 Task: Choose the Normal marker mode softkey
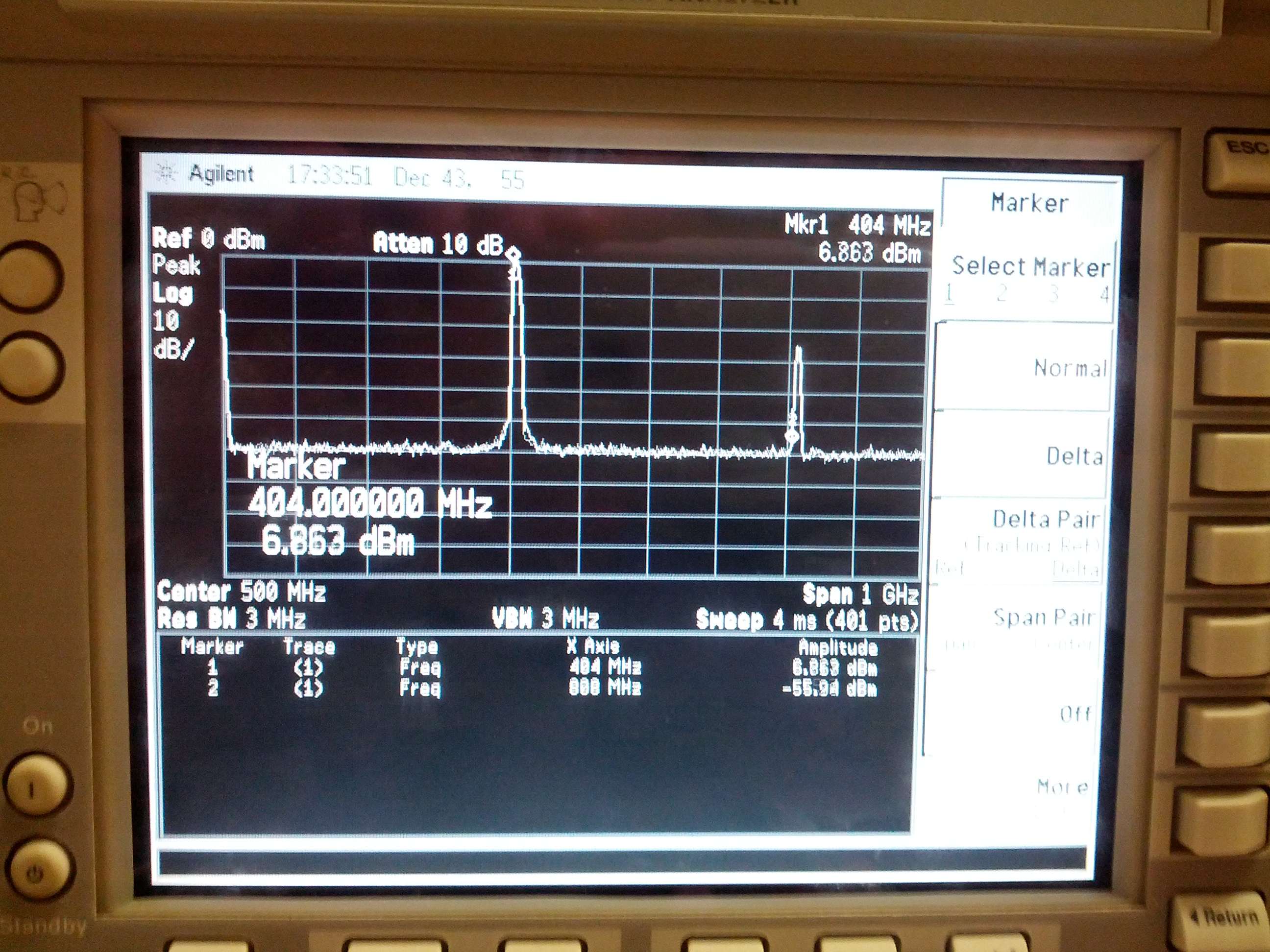tap(1070, 368)
